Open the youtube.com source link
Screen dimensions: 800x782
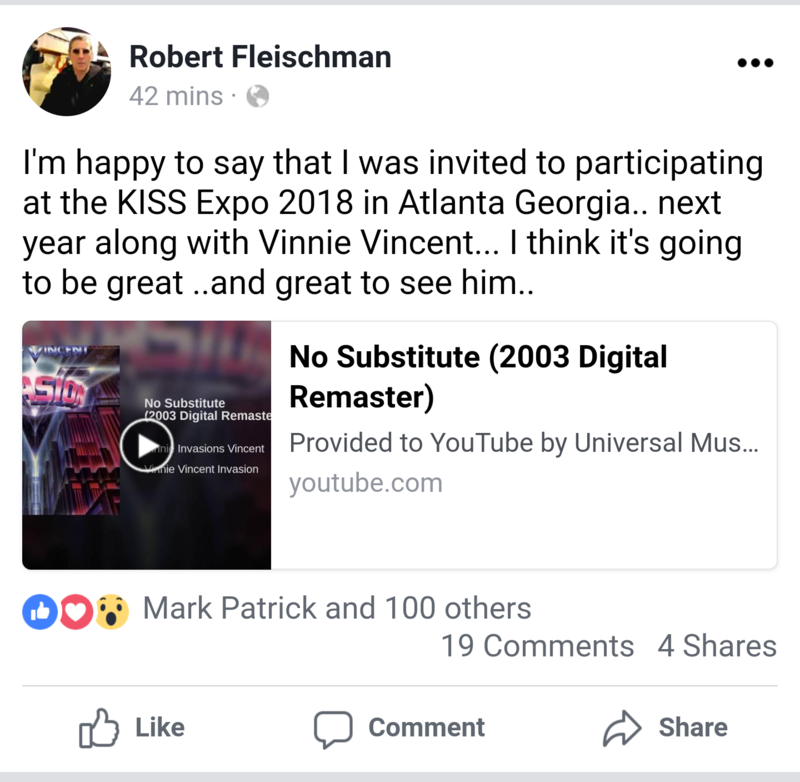[366, 483]
